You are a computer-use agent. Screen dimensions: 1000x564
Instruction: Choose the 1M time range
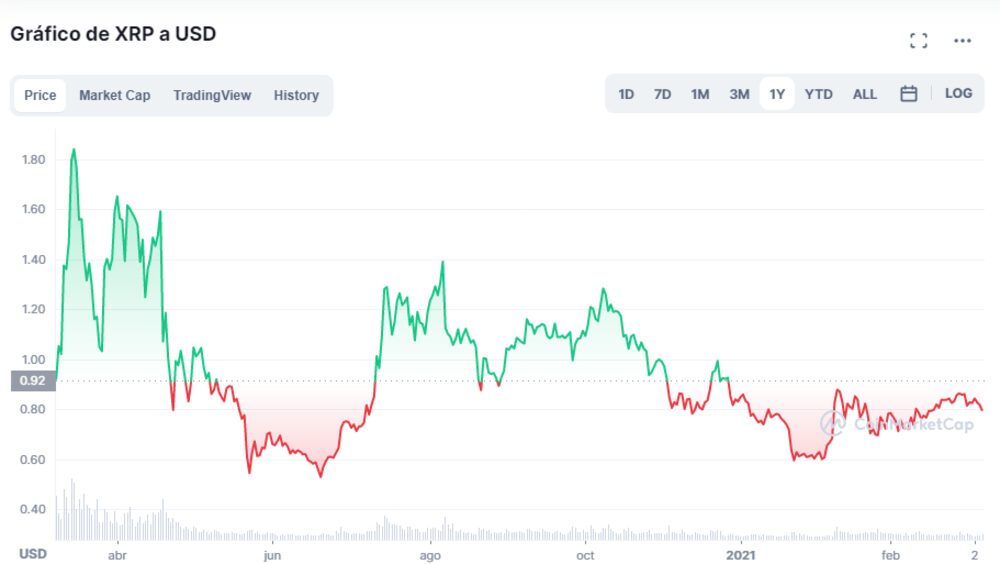click(700, 94)
